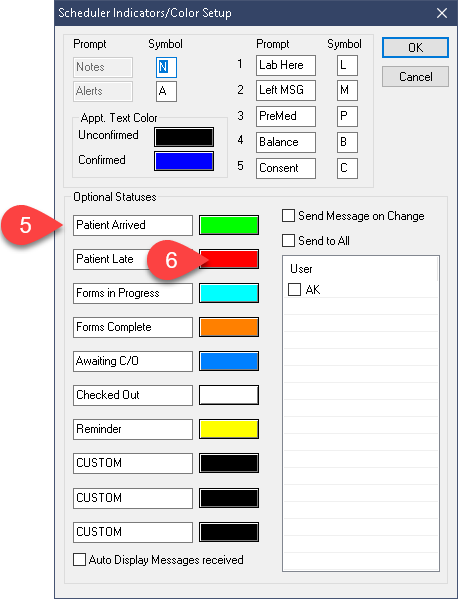Toggle Auto Display Messages received

click(79, 560)
